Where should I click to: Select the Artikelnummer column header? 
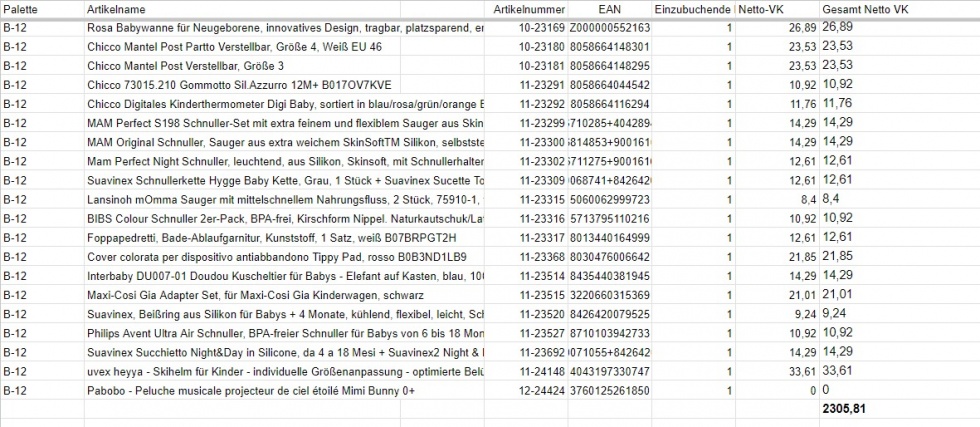click(528, 9)
